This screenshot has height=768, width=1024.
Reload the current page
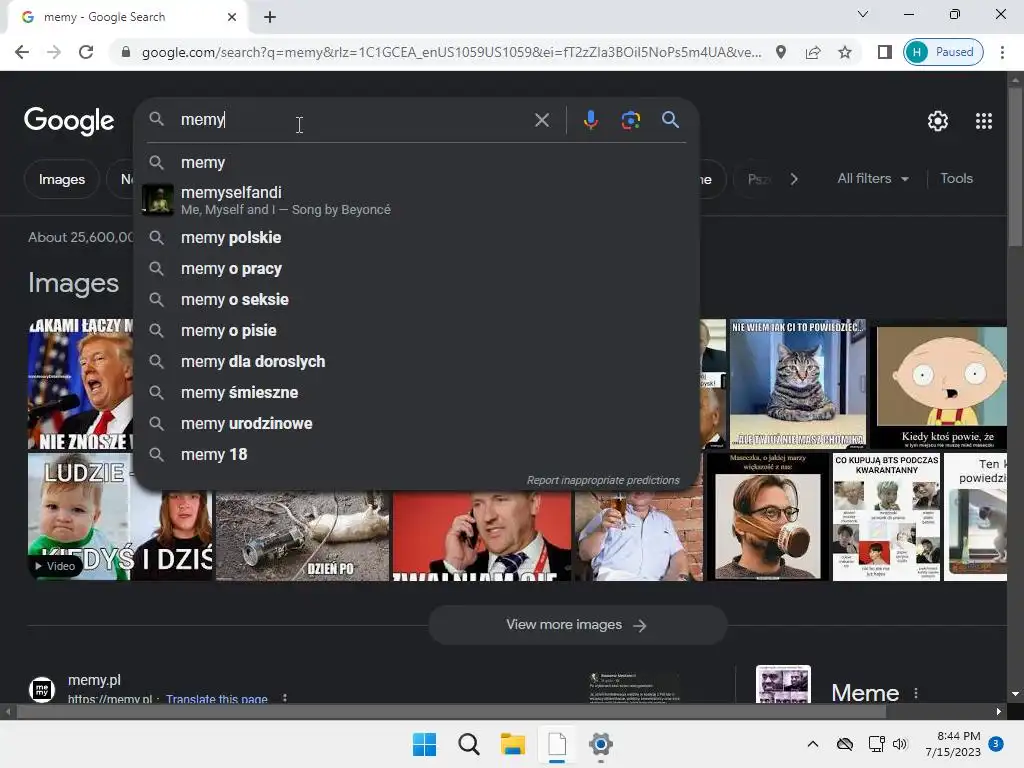coord(86,52)
